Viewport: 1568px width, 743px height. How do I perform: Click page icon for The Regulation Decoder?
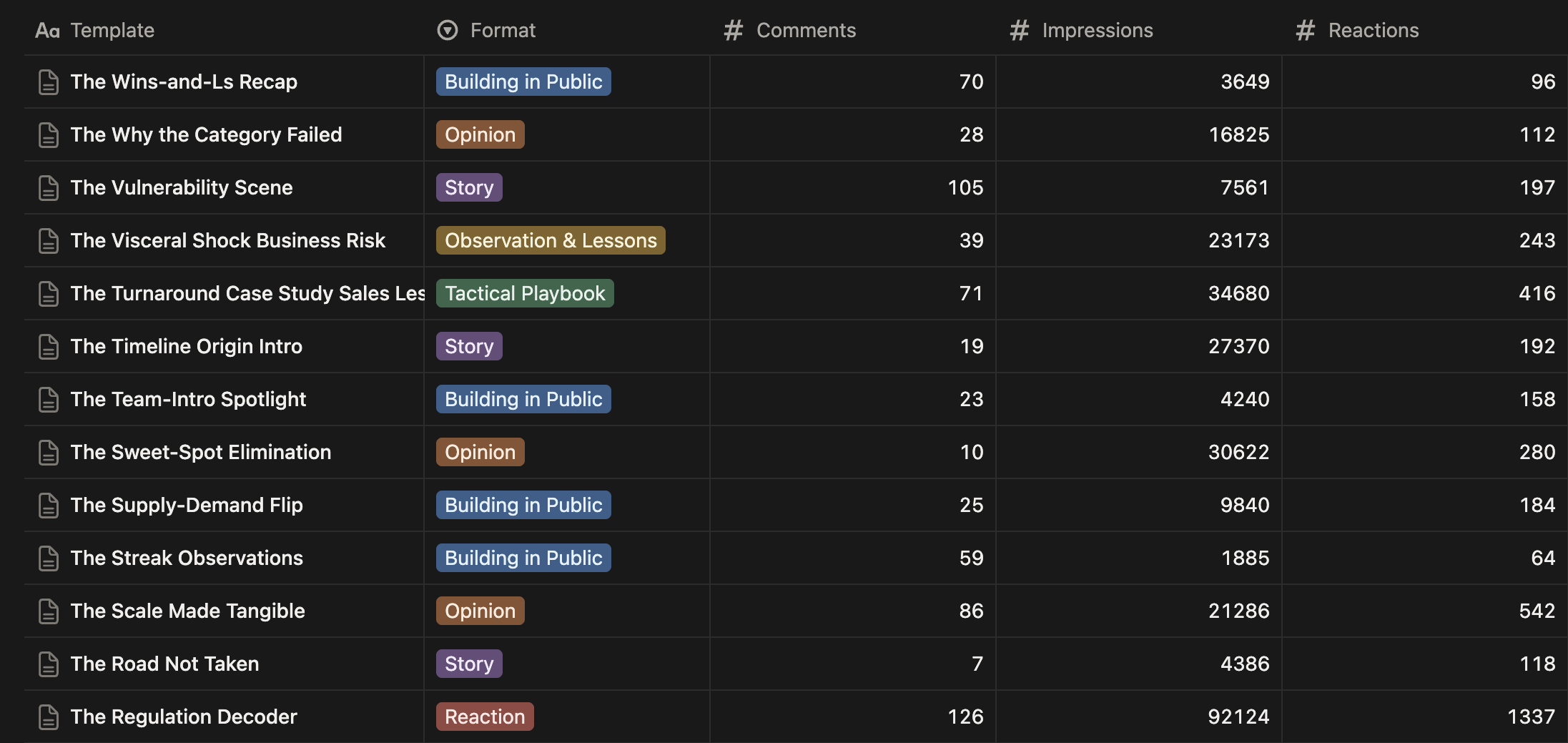click(48, 717)
